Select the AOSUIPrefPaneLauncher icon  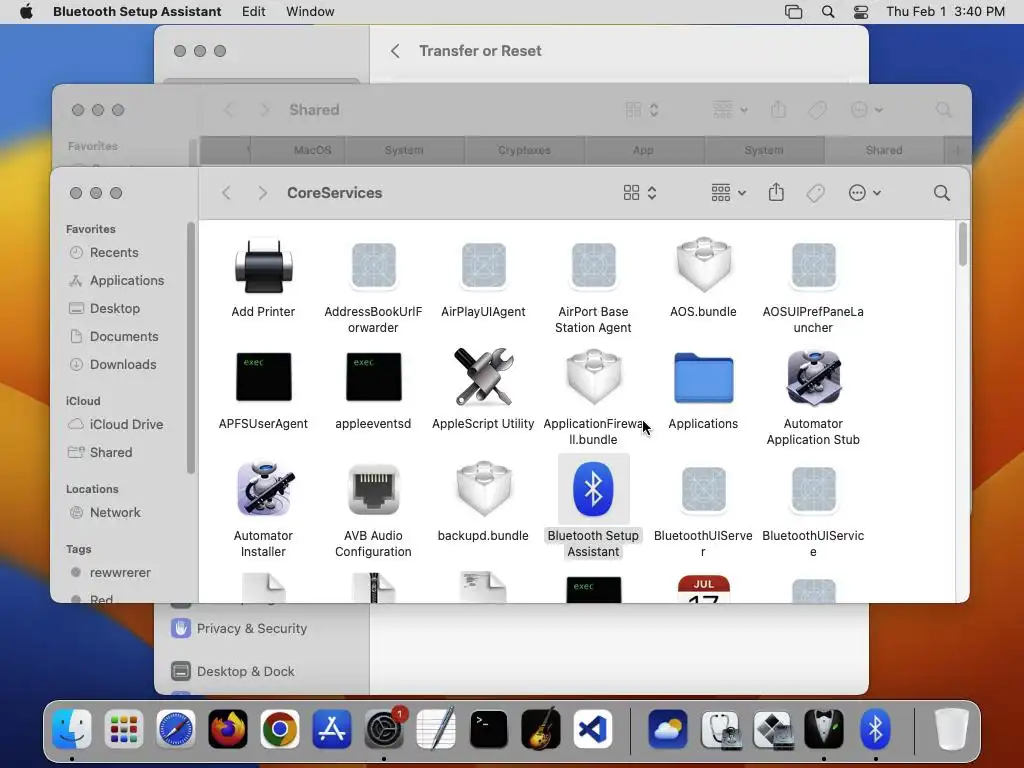pos(813,266)
